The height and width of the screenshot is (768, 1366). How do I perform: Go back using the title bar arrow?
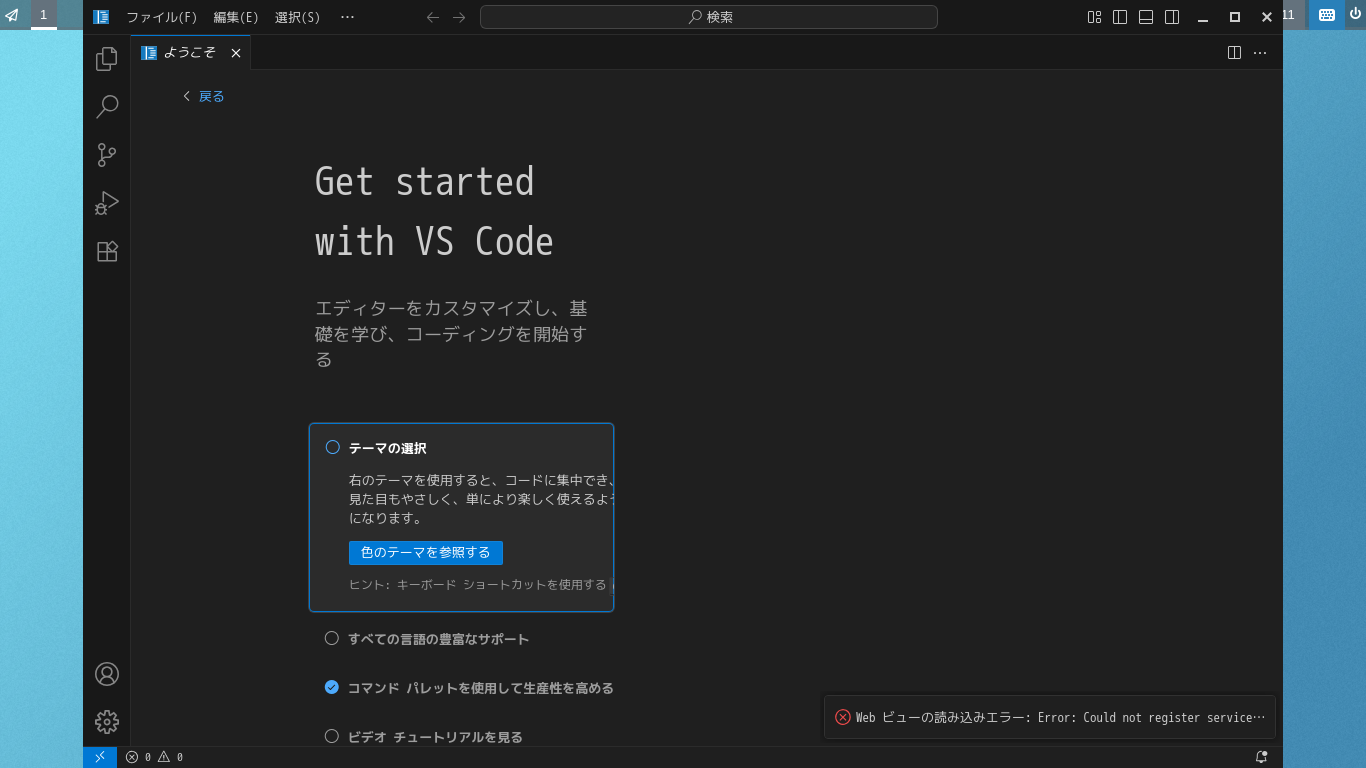tap(433, 17)
